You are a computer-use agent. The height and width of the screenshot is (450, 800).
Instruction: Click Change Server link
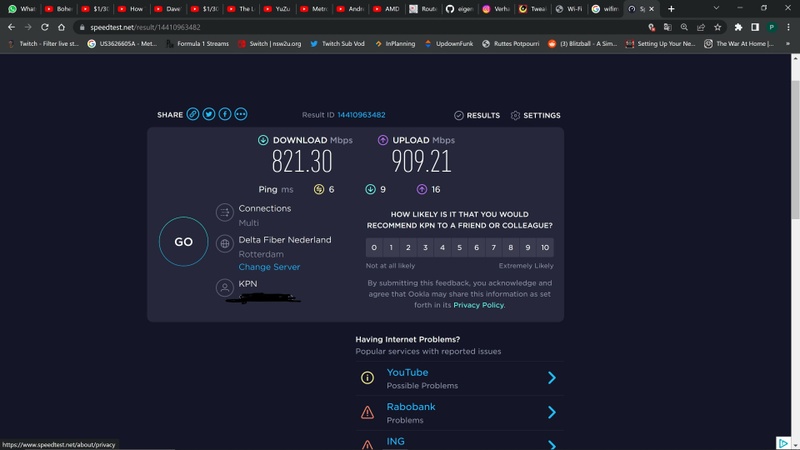(x=269, y=267)
